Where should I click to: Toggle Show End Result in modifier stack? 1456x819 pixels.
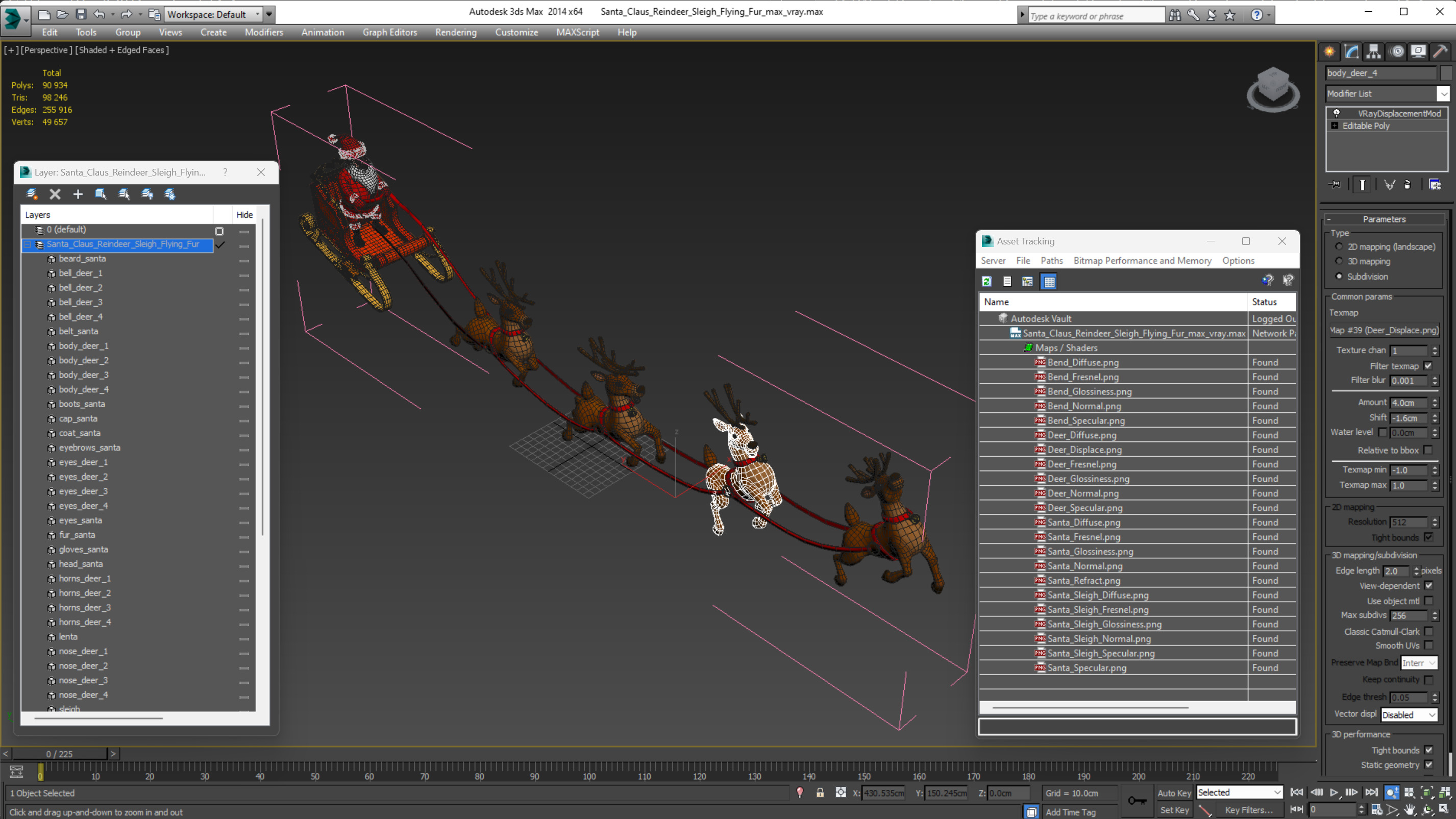[1363, 184]
